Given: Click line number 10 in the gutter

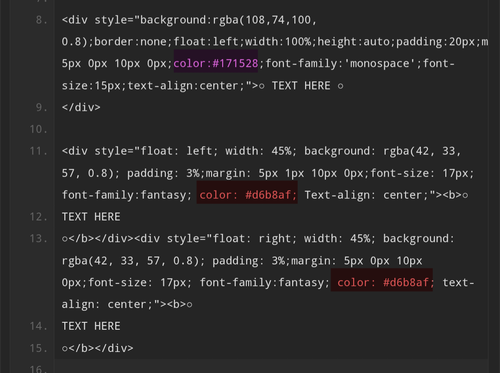Looking at the screenshot, I should click(38, 129).
